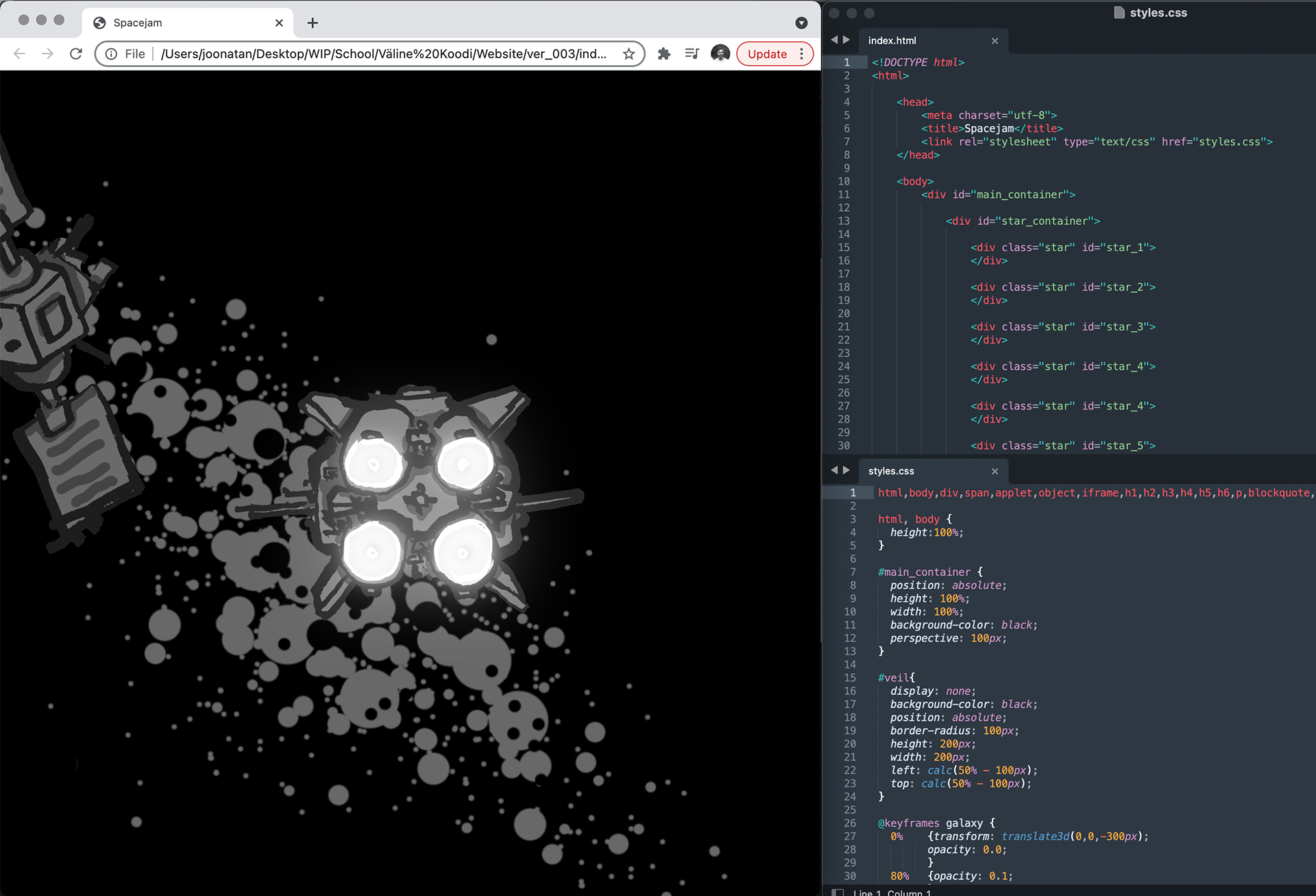This screenshot has height=896, width=1316.
Task: Click the styles.css title file icon
Action: 1119,12
